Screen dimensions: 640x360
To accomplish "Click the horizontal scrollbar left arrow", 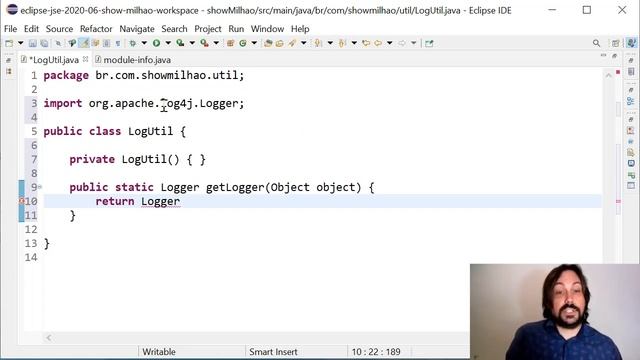I will pos(49,338).
